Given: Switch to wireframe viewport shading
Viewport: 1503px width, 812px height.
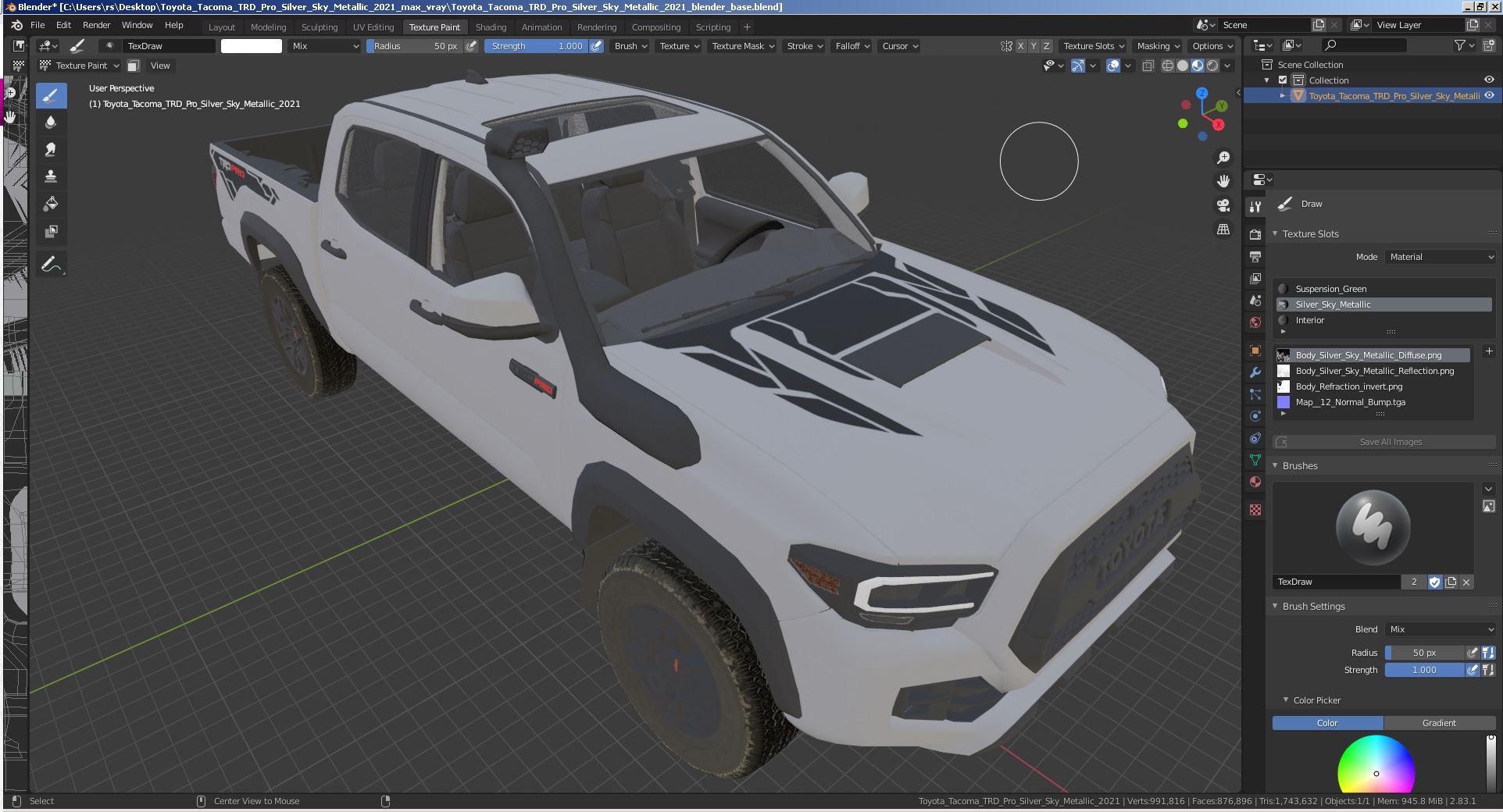Looking at the screenshot, I should (1168, 66).
